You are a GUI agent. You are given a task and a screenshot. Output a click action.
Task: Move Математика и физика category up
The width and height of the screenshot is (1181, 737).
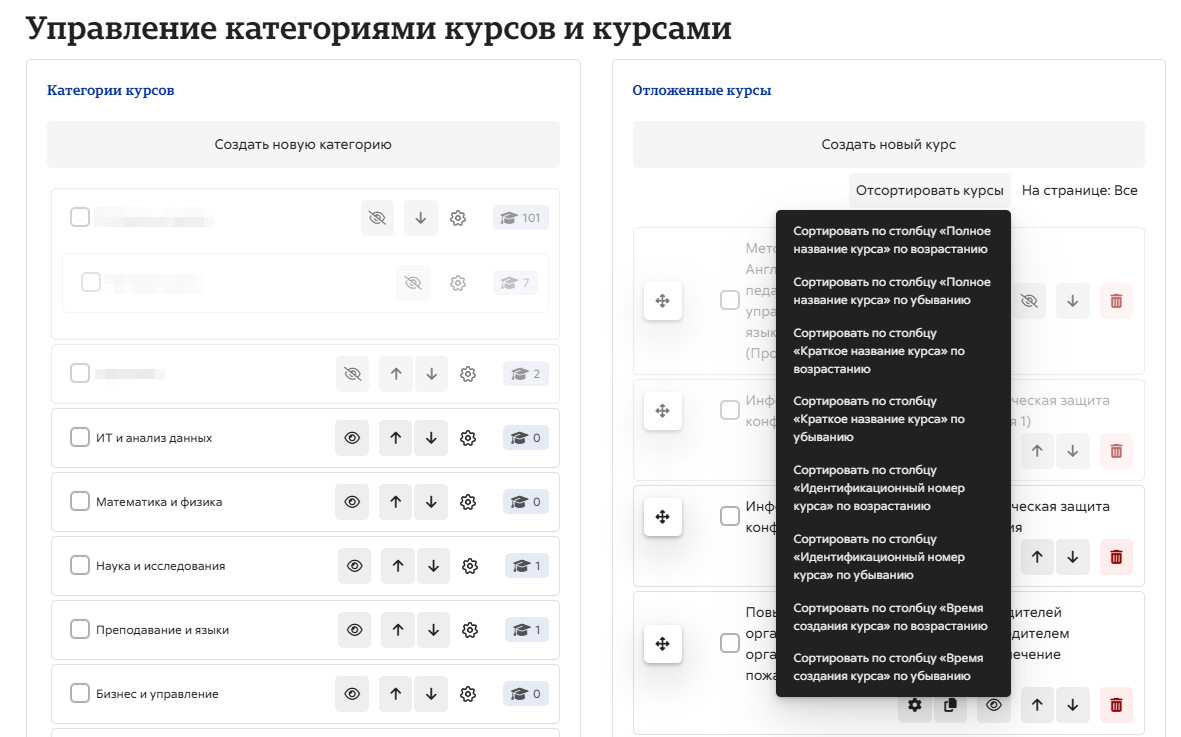[x=395, y=502]
